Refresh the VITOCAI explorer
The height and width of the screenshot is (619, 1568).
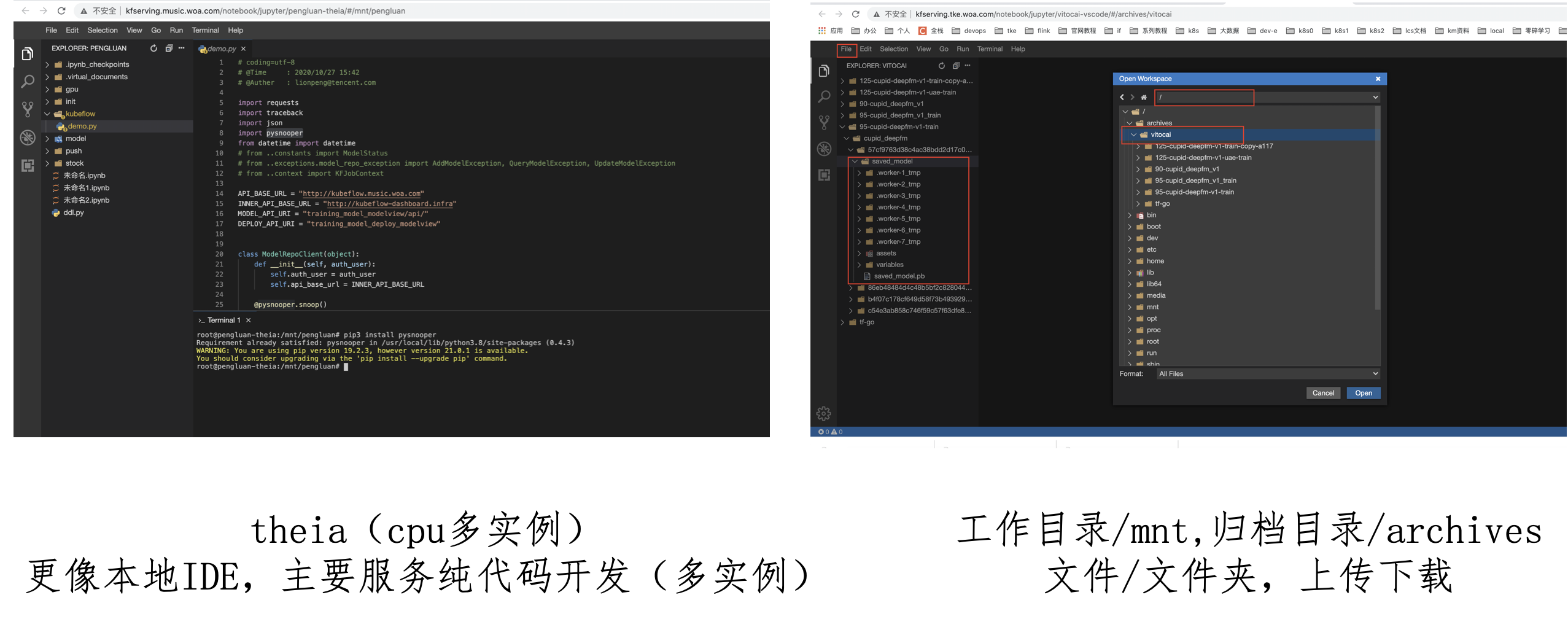[942, 66]
